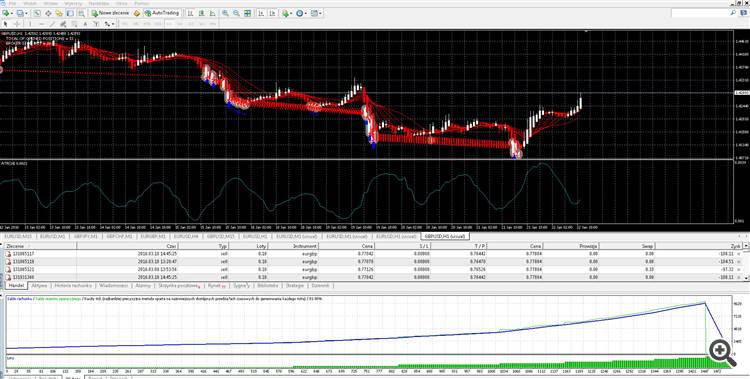This screenshot has width=750, height=379.
Task: Toggle the AutoTrading button
Action: point(161,13)
